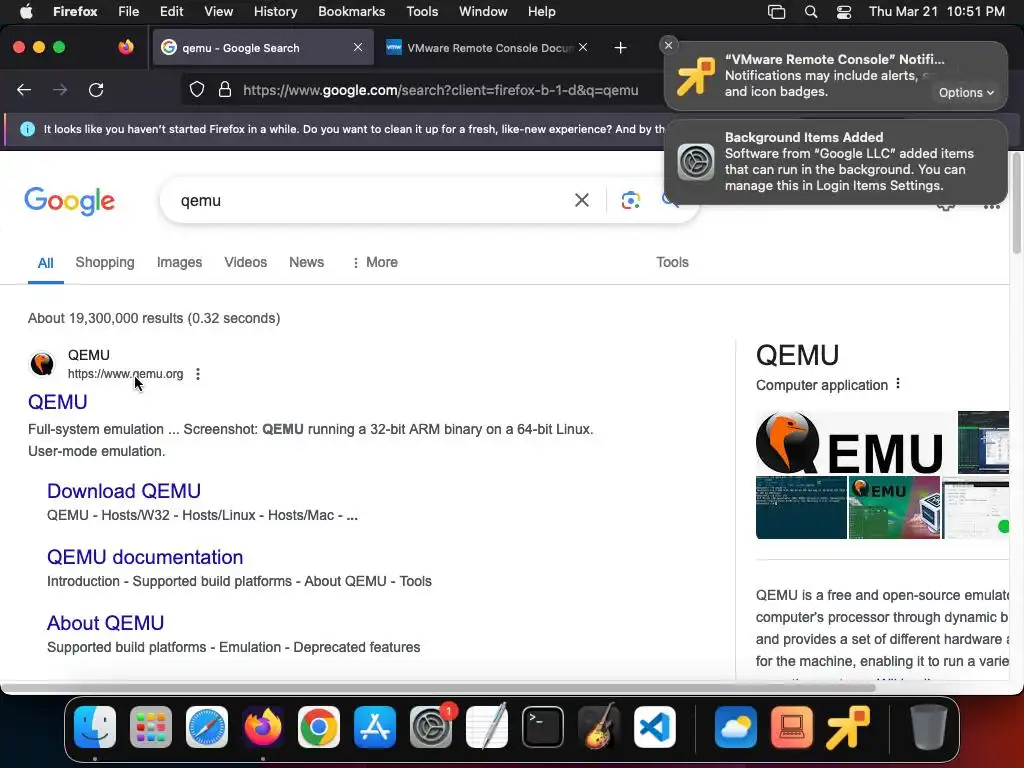Open the Download QEMU link
Screen dimensions: 1024x768
[x=123, y=491]
